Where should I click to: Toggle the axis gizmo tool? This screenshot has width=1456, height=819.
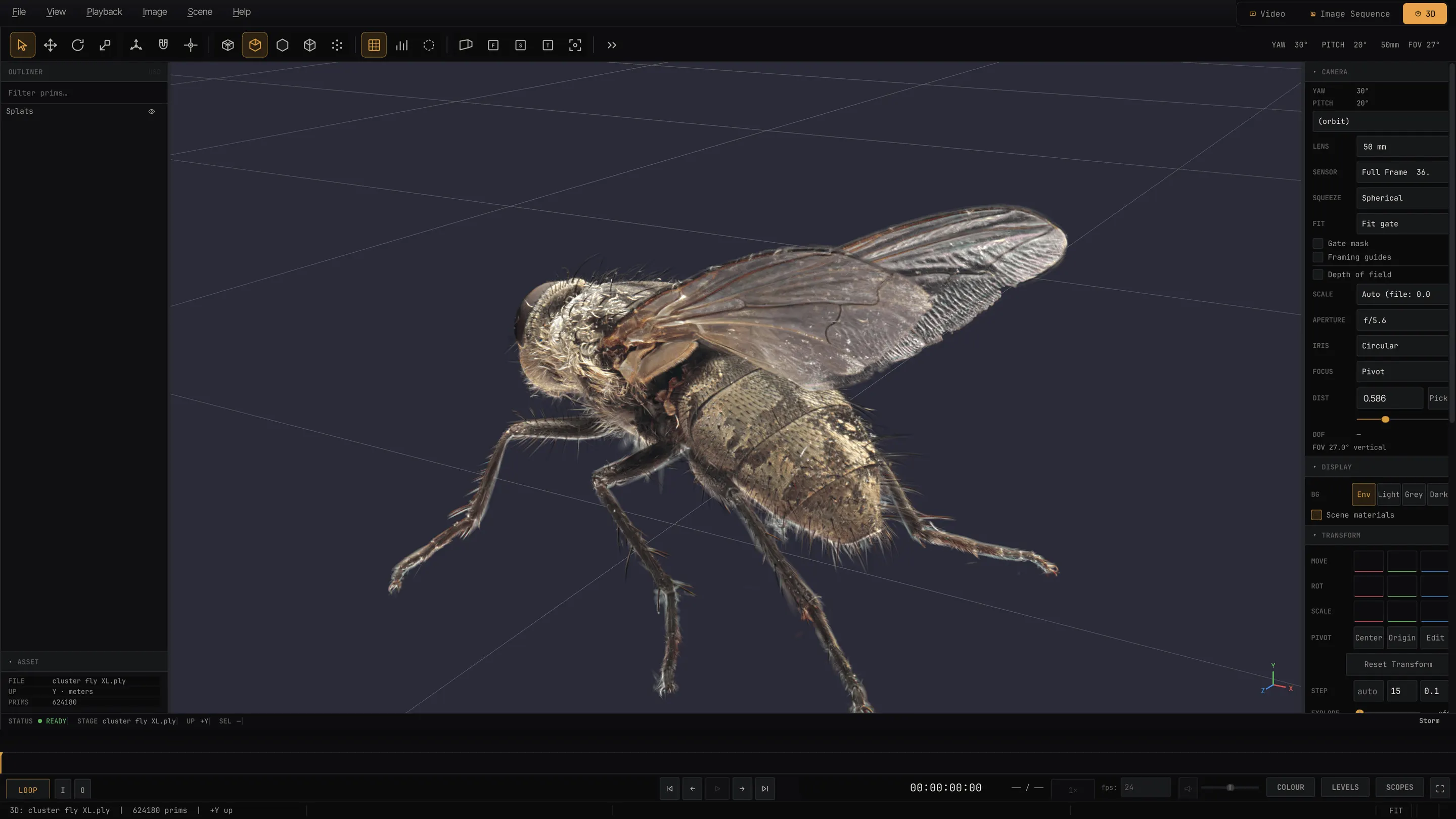pyautogui.click(x=135, y=45)
